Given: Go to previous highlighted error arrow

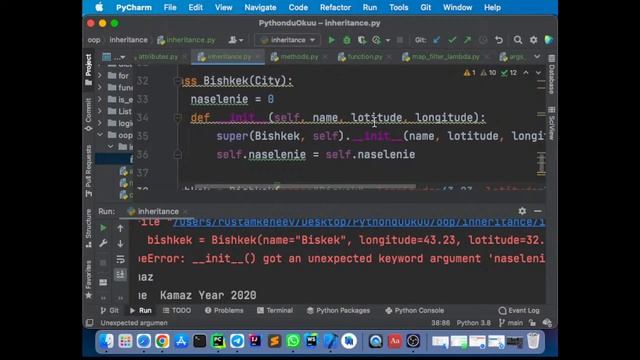Looking at the screenshot, I should pos(526,73).
